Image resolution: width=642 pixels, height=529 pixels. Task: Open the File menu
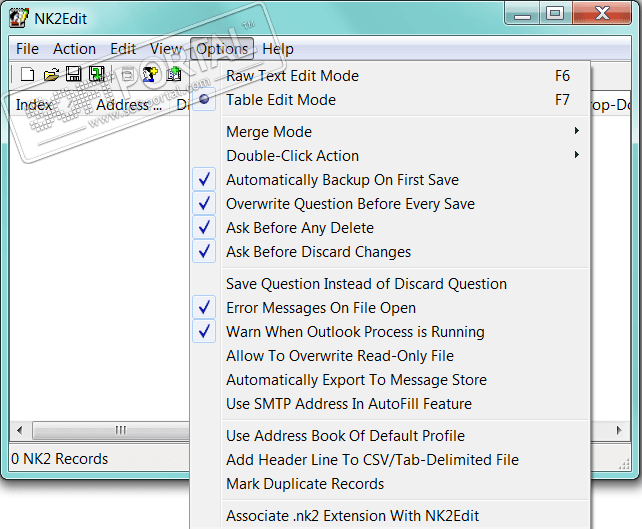pyautogui.click(x=27, y=49)
